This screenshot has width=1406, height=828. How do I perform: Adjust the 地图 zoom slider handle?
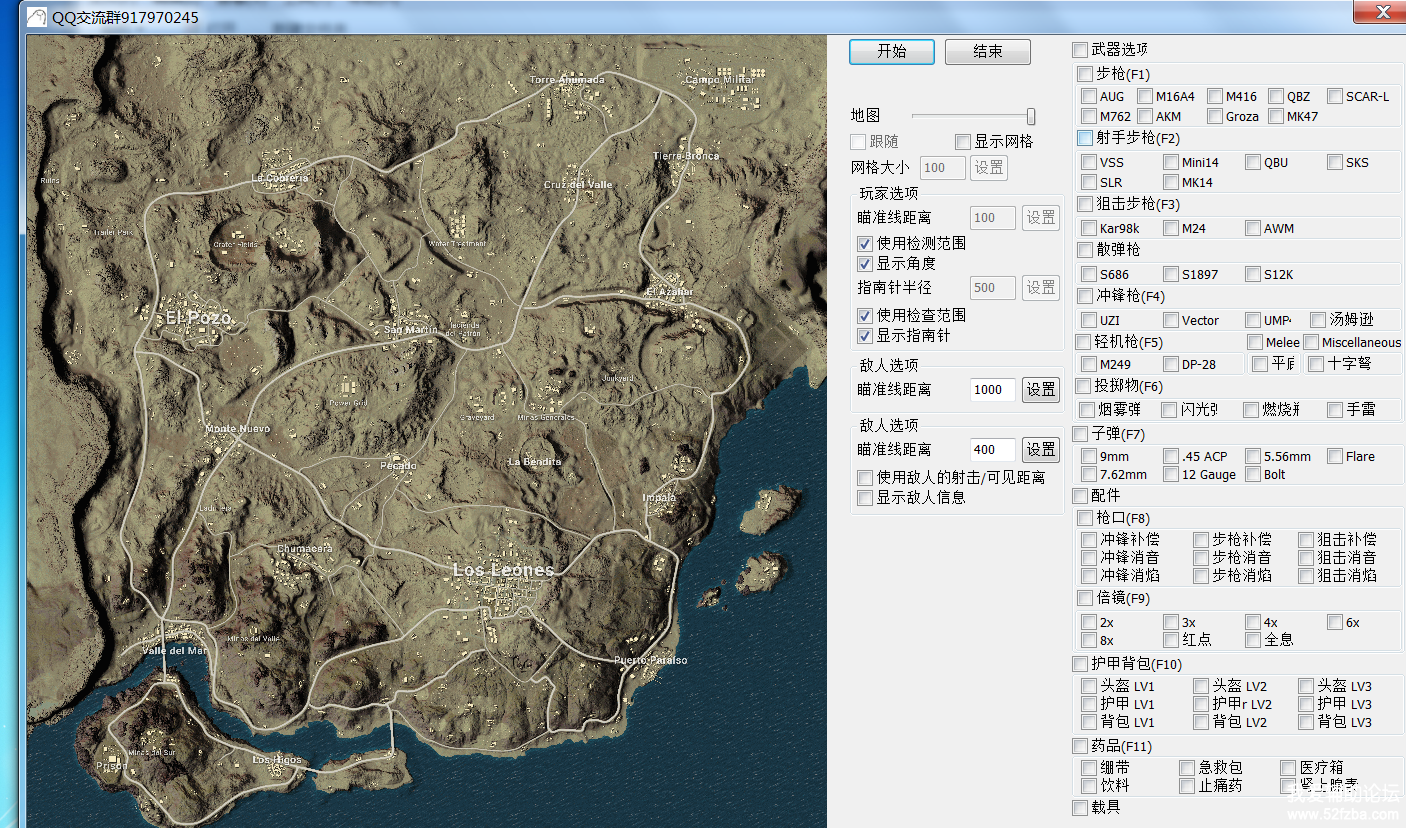point(1031,116)
